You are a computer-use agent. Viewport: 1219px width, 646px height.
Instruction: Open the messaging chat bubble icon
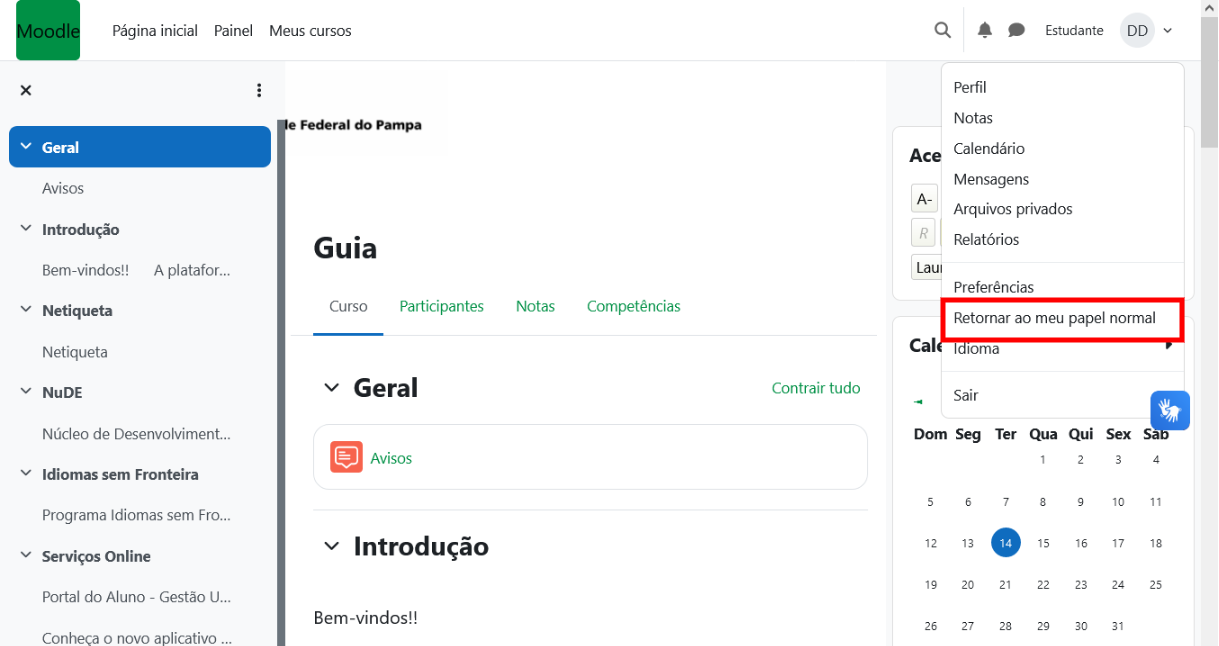pos(1016,30)
